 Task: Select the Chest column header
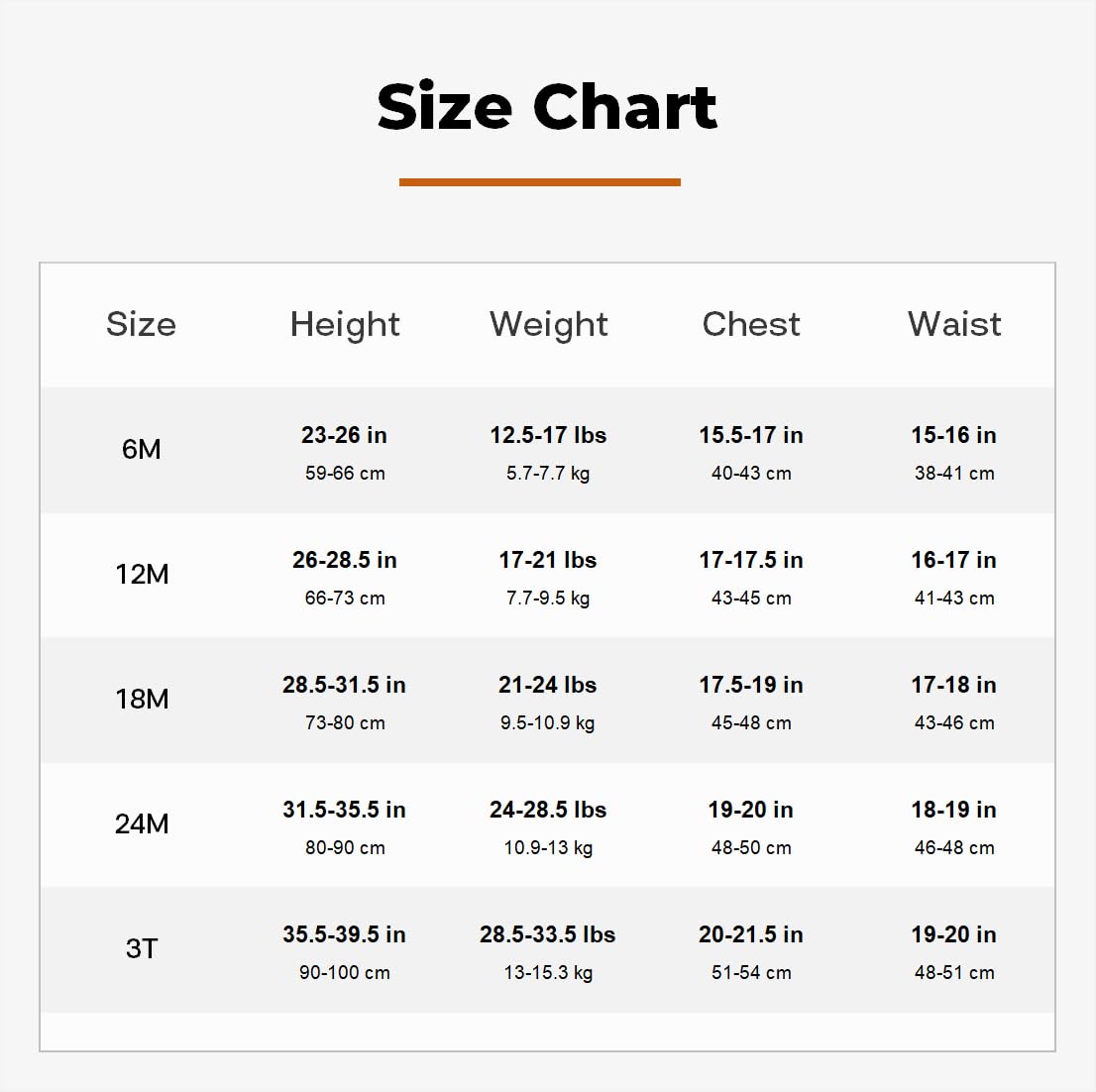[751, 324]
